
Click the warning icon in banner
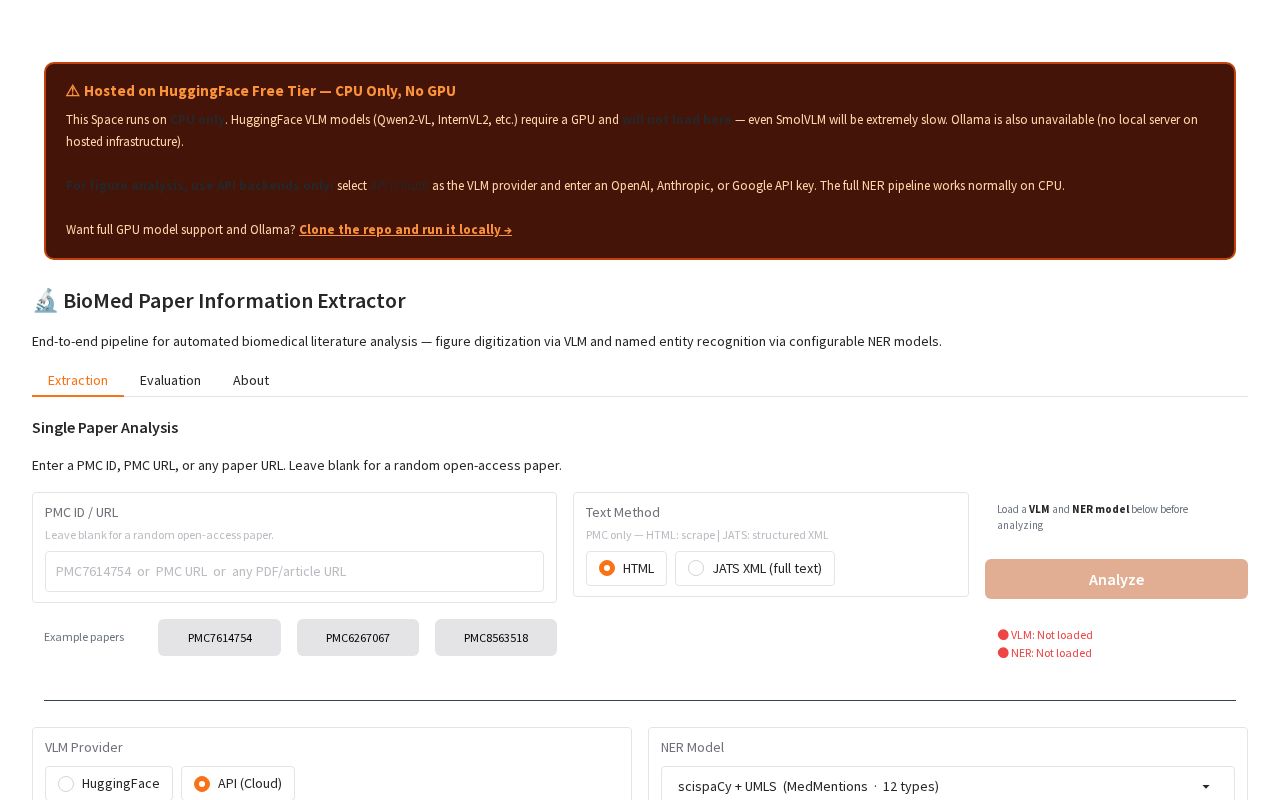pyautogui.click(x=73, y=91)
